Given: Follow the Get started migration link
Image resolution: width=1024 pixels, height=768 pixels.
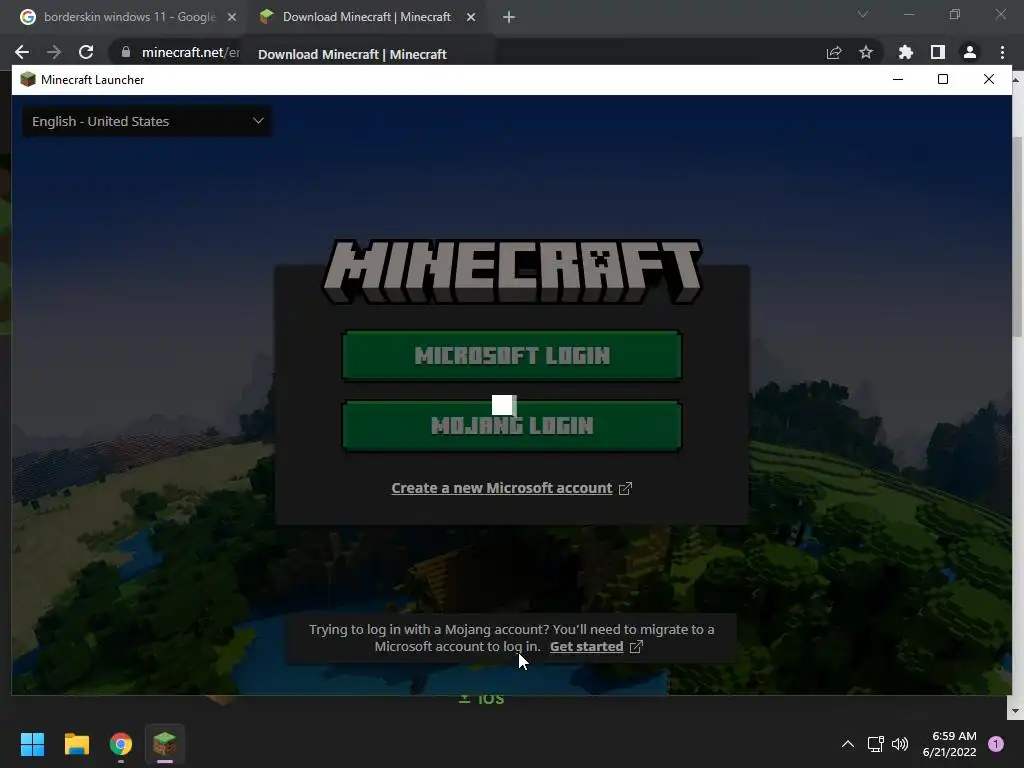Looking at the screenshot, I should [586, 647].
